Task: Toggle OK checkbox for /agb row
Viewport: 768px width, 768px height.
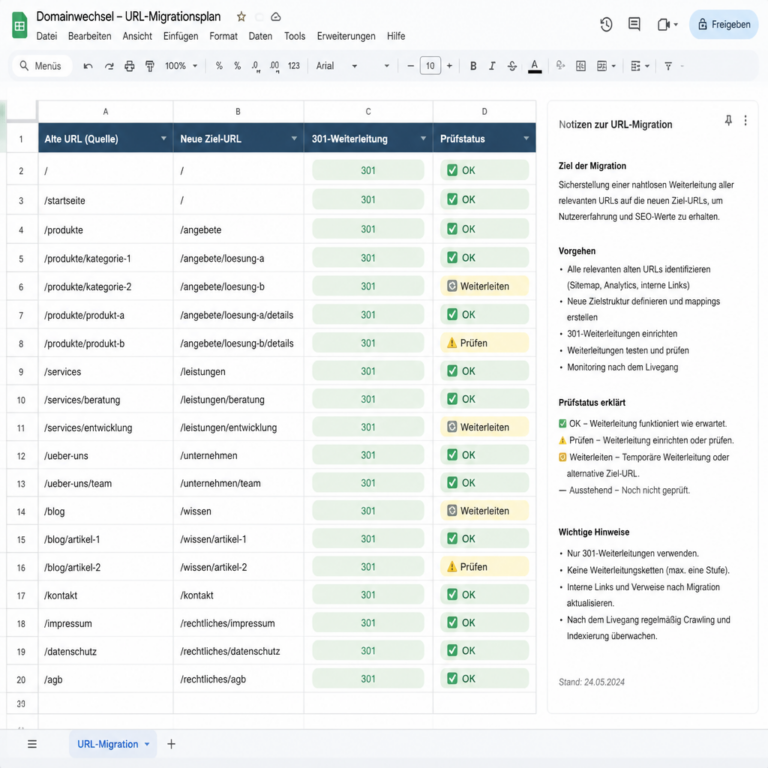Action: tap(452, 678)
